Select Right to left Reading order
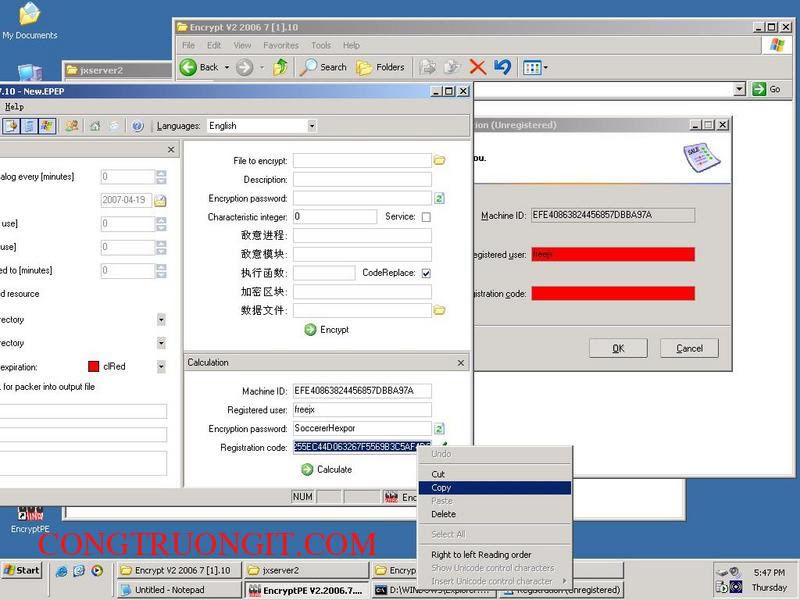800x600 pixels. tap(494, 555)
